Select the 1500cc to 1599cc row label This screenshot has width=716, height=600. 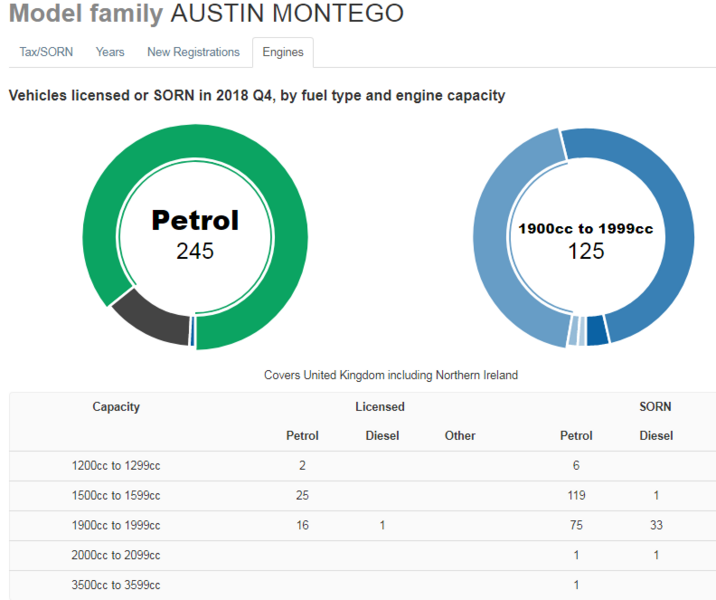coord(116,495)
